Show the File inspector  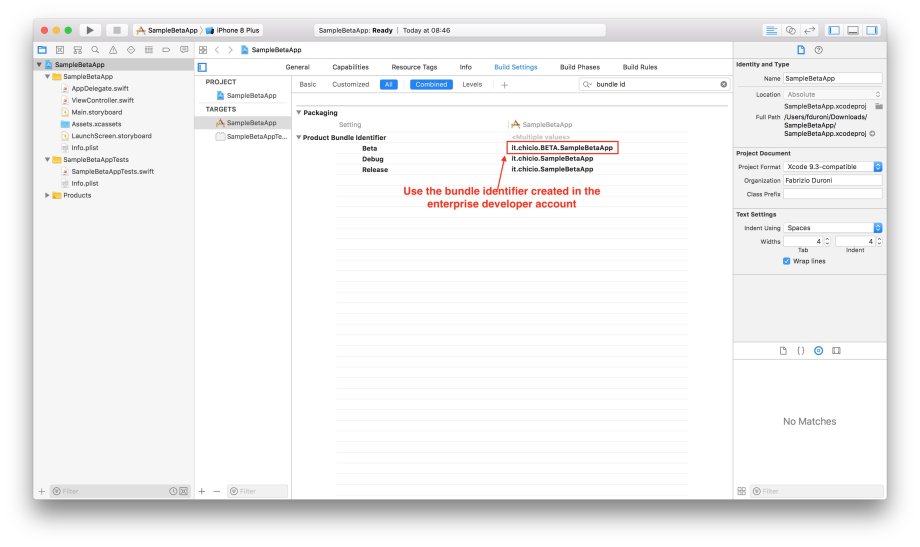click(801, 50)
